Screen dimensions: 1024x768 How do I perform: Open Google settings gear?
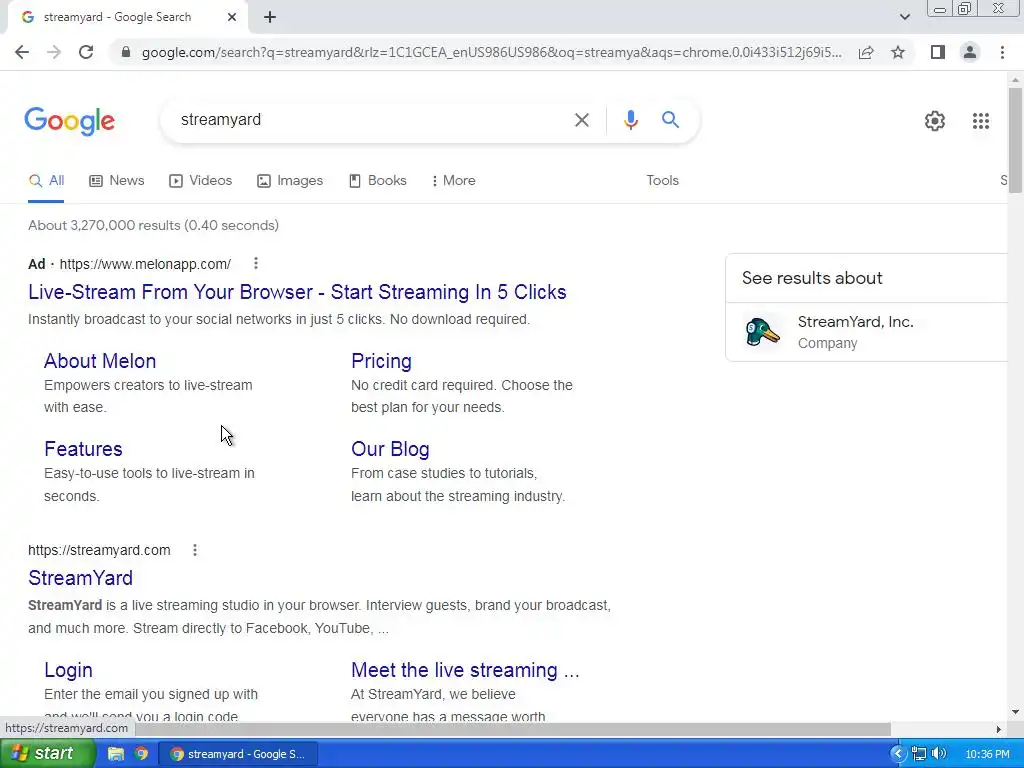935,121
